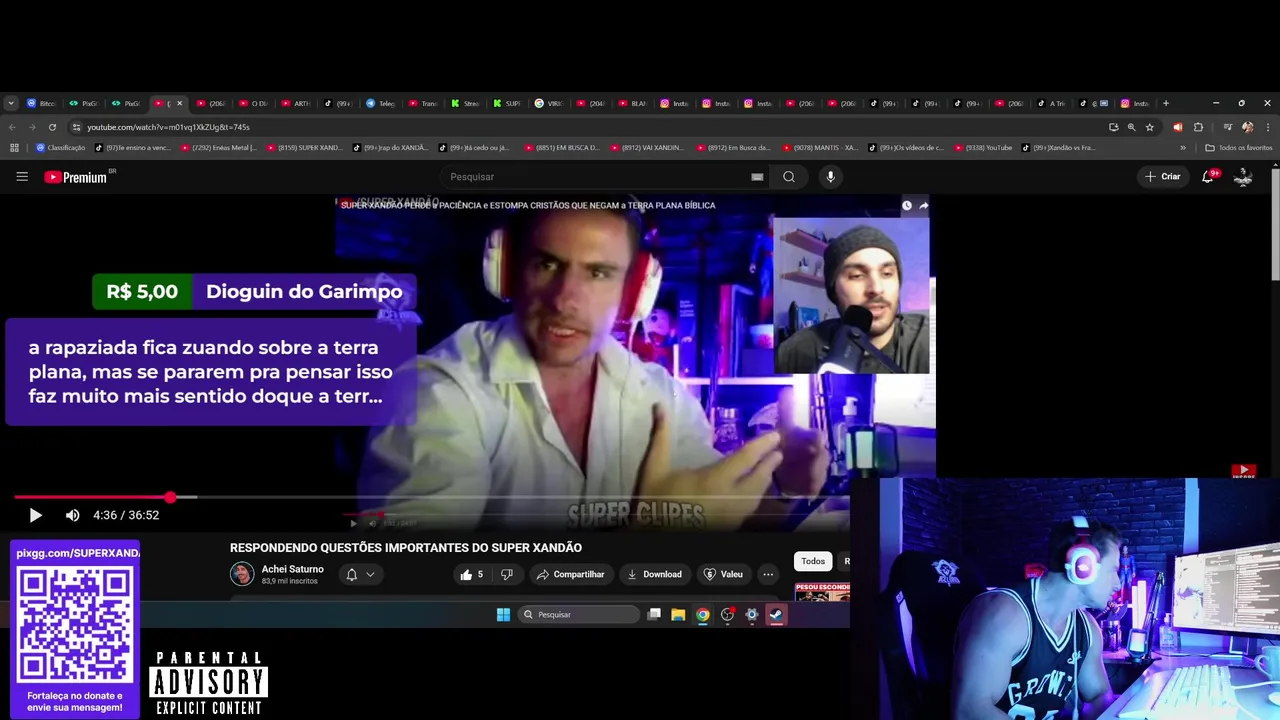Click the Criar create button
Image resolution: width=1280 pixels, height=720 pixels.
(1163, 176)
